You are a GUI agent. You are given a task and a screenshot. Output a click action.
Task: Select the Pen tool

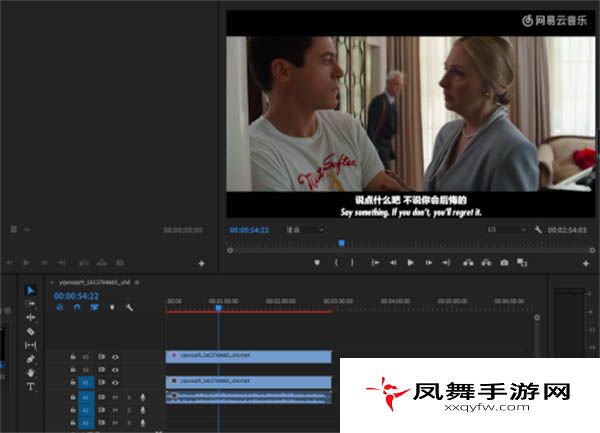click(x=31, y=359)
